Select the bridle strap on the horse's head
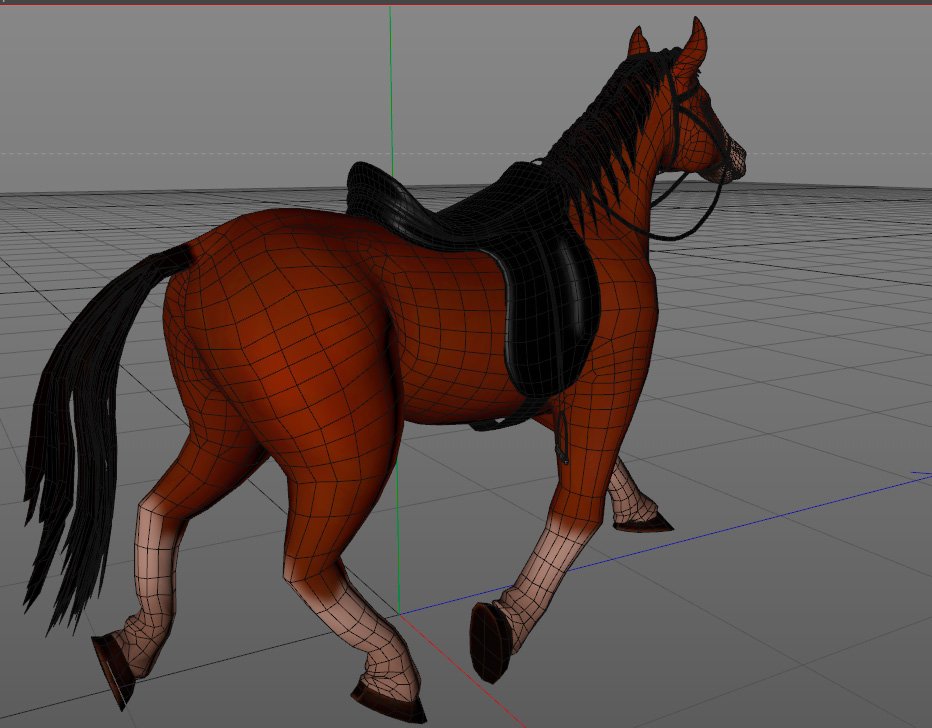Viewport: 932px width, 728px height. tap(679, 125)
